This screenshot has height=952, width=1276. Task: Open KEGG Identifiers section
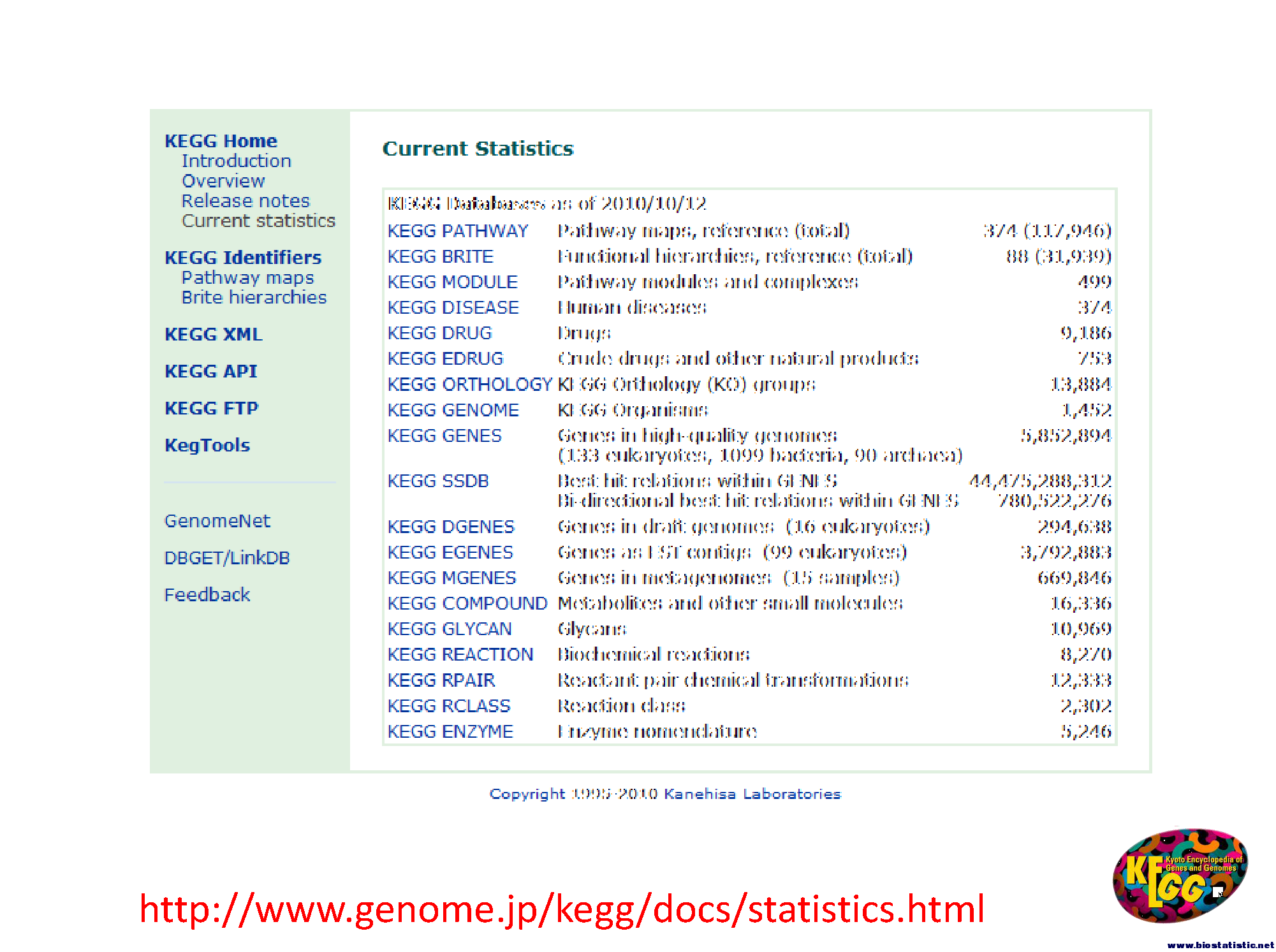(x=243, y=258)
